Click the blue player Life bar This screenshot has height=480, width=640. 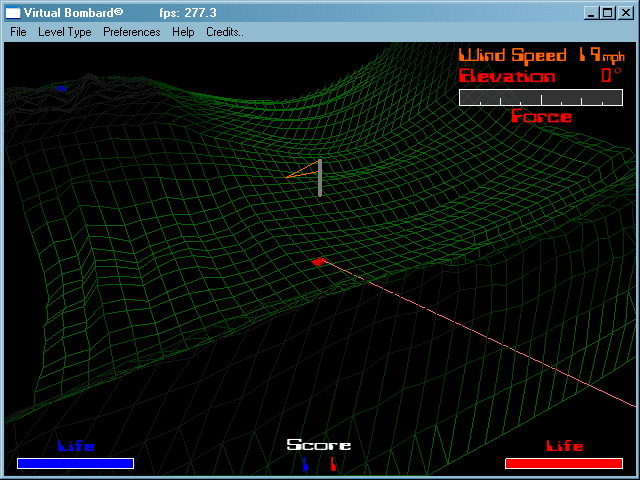[x=76, y=463]
